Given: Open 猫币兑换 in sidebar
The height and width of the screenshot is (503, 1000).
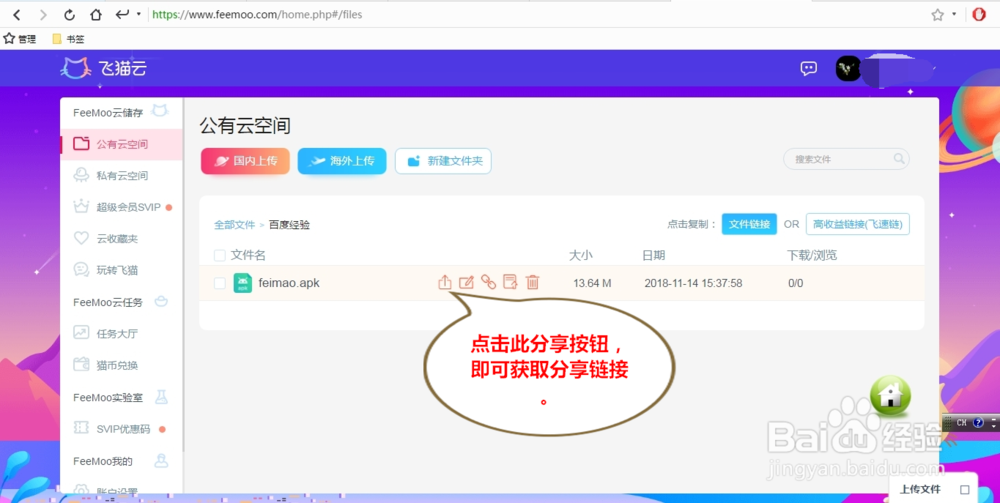Looking at the screenshot, I should 121,365.
